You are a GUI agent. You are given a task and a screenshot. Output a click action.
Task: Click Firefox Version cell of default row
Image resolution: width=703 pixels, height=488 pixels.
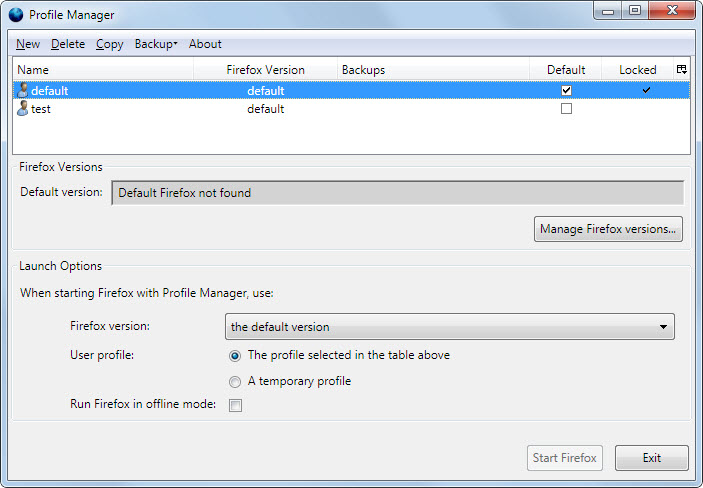[265, 91]
